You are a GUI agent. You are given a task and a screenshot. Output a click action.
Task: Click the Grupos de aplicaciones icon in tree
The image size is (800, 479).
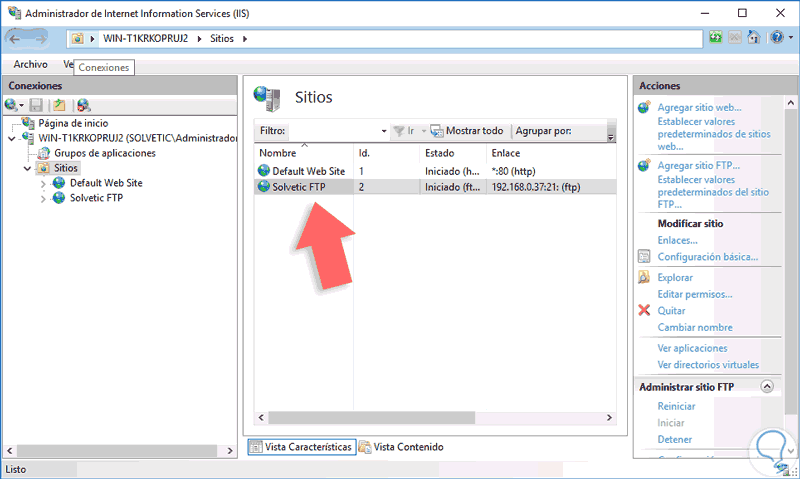[x=44, y=153]
